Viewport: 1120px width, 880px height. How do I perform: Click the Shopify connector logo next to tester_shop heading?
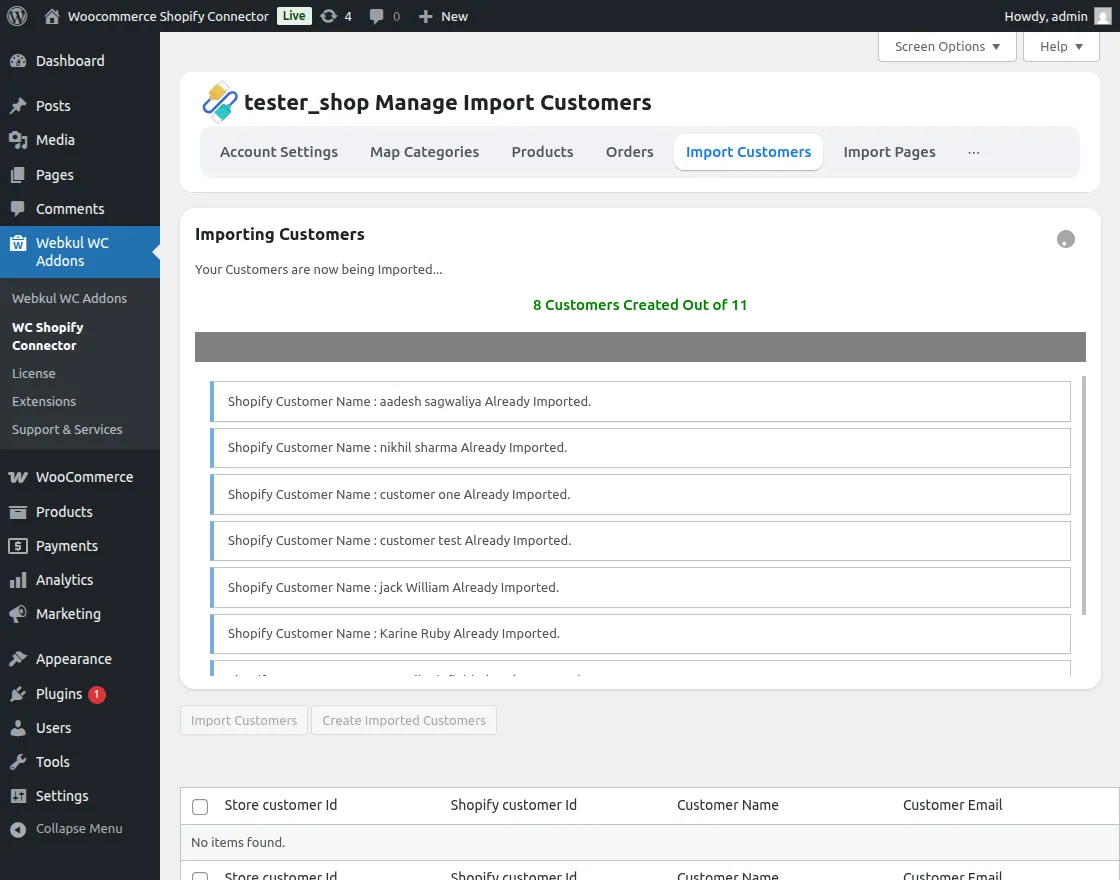click(x=220, y=102)
